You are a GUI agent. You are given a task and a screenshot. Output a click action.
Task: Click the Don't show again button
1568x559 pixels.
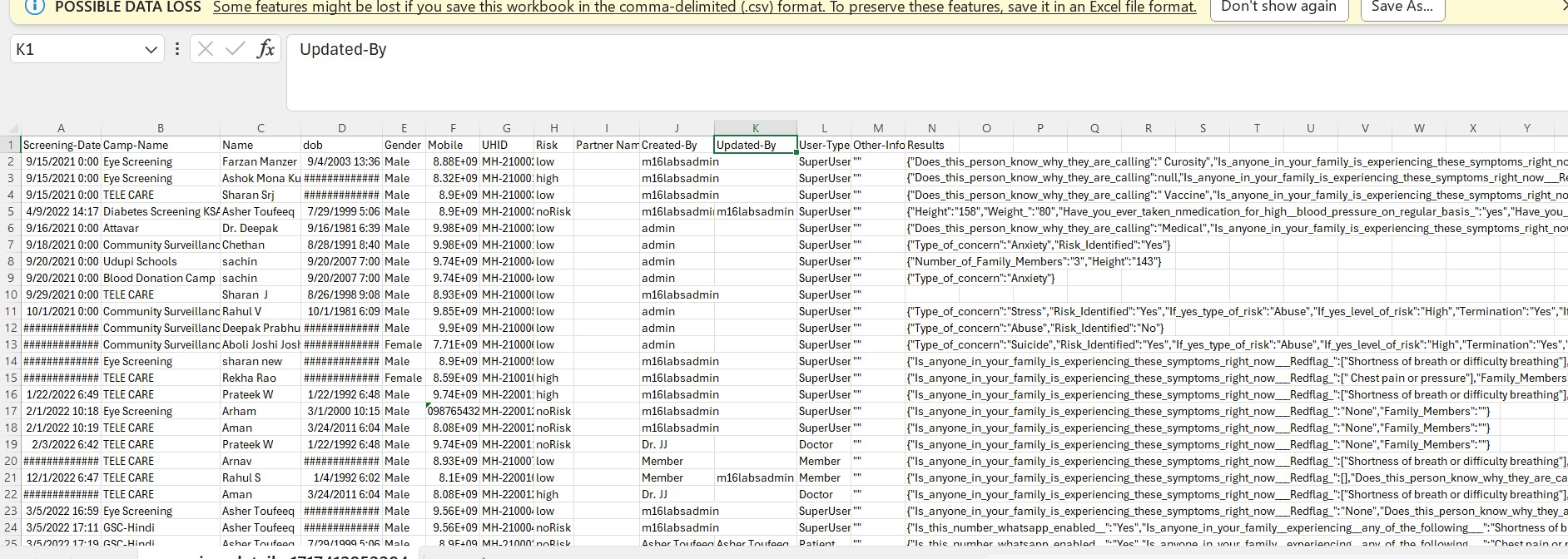coord(1278,7)
